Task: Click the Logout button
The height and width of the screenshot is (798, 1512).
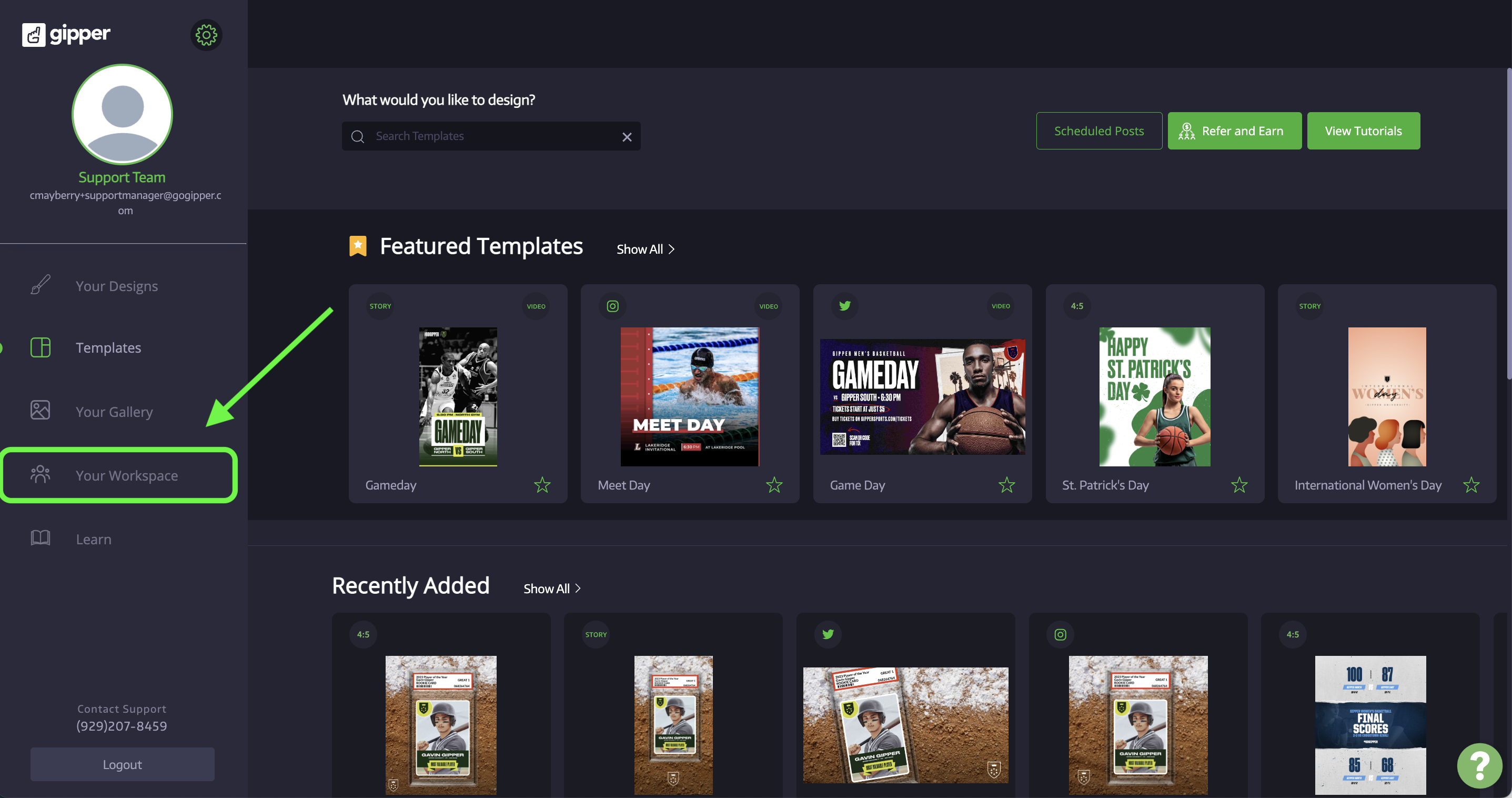Action: [x=122, y=764]
